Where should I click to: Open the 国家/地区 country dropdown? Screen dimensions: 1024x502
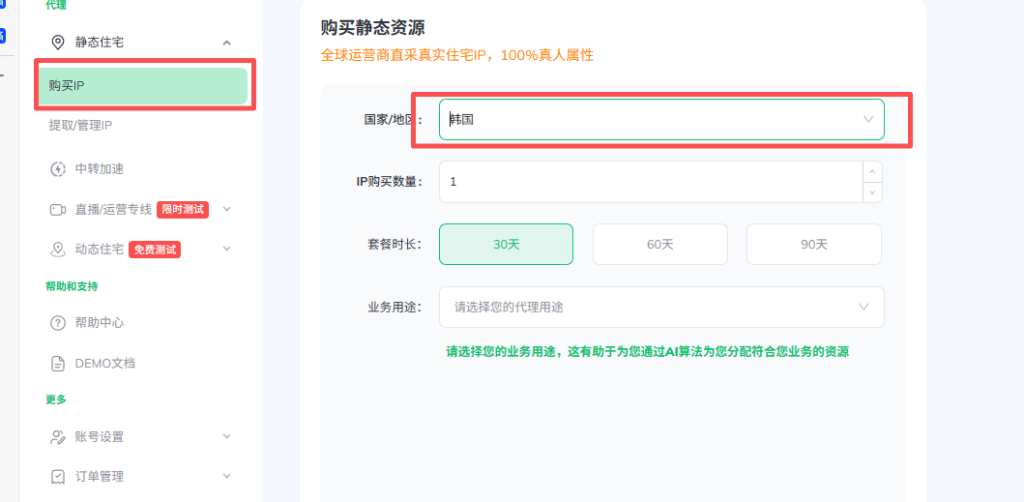pyautogui.click(x=661, y=119)
